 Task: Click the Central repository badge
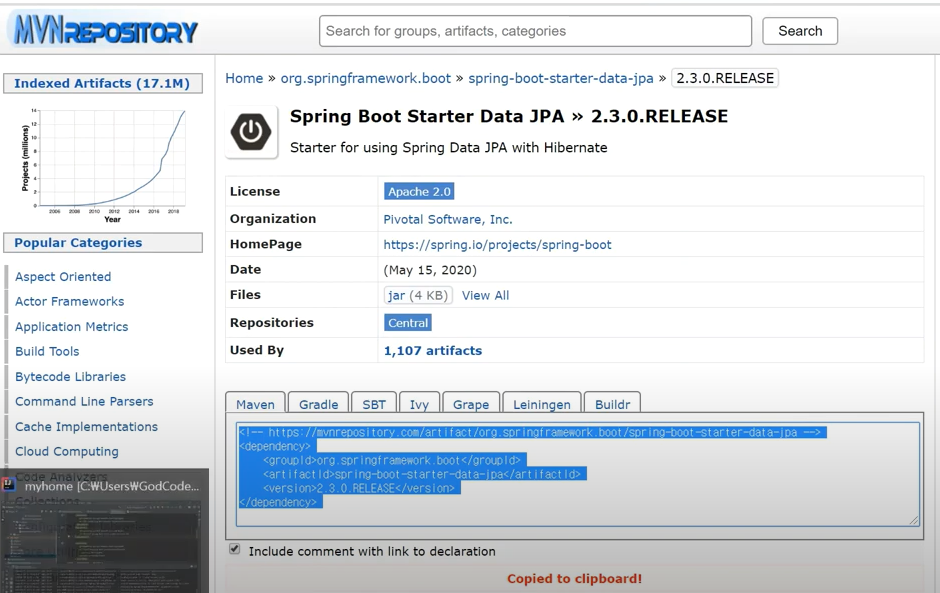(408, 323)
